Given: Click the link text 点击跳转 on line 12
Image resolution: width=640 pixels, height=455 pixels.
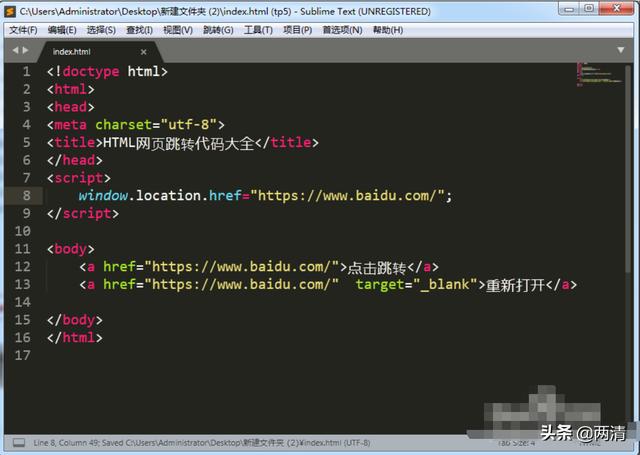Looking at the screenshot, I should click(x=377, y=268).
